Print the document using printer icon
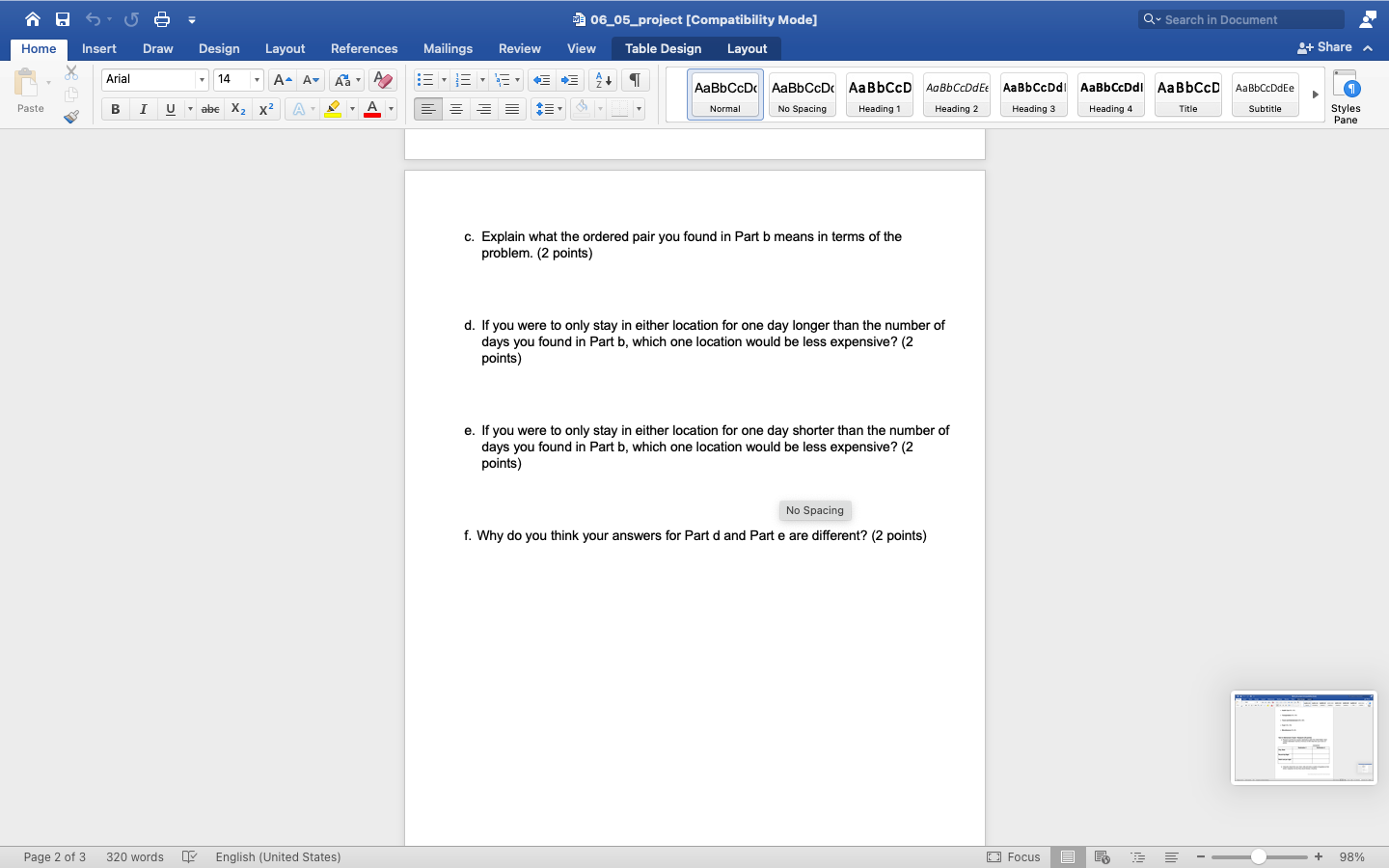The image size is (1389, 868). [x=162, y=19]
